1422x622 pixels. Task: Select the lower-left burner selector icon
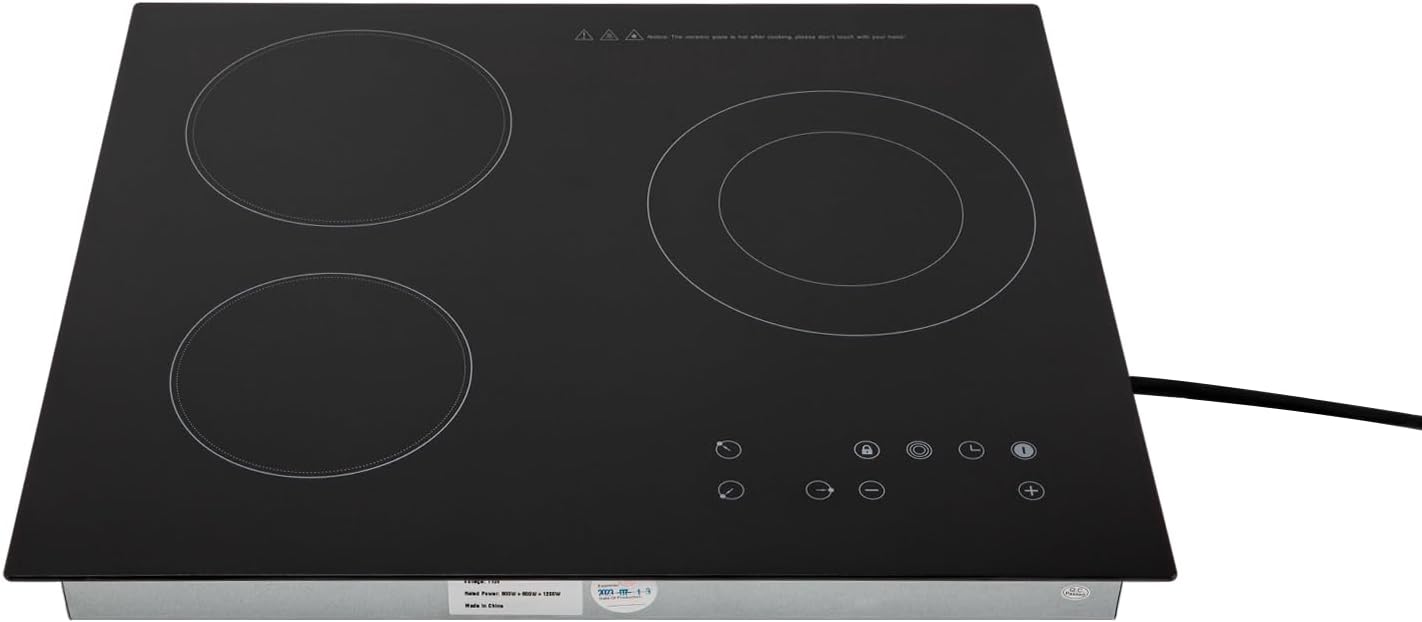tap(731, 490)
